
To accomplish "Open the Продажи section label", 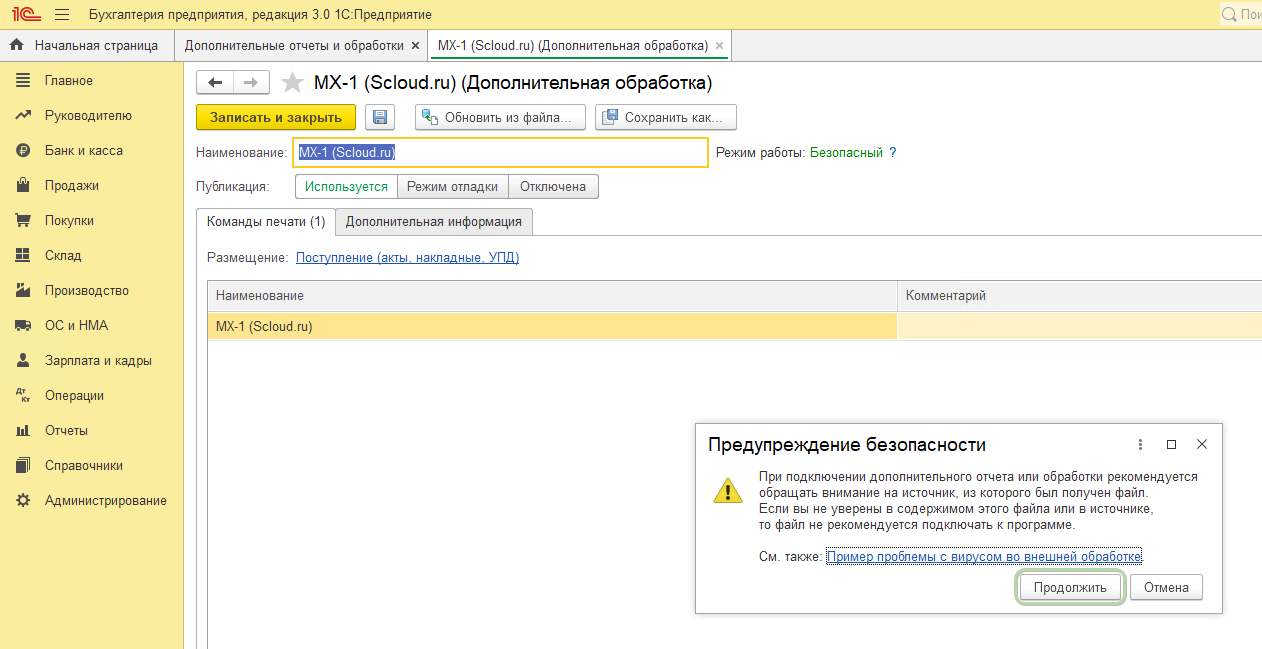I will click(x=72, y=185).
